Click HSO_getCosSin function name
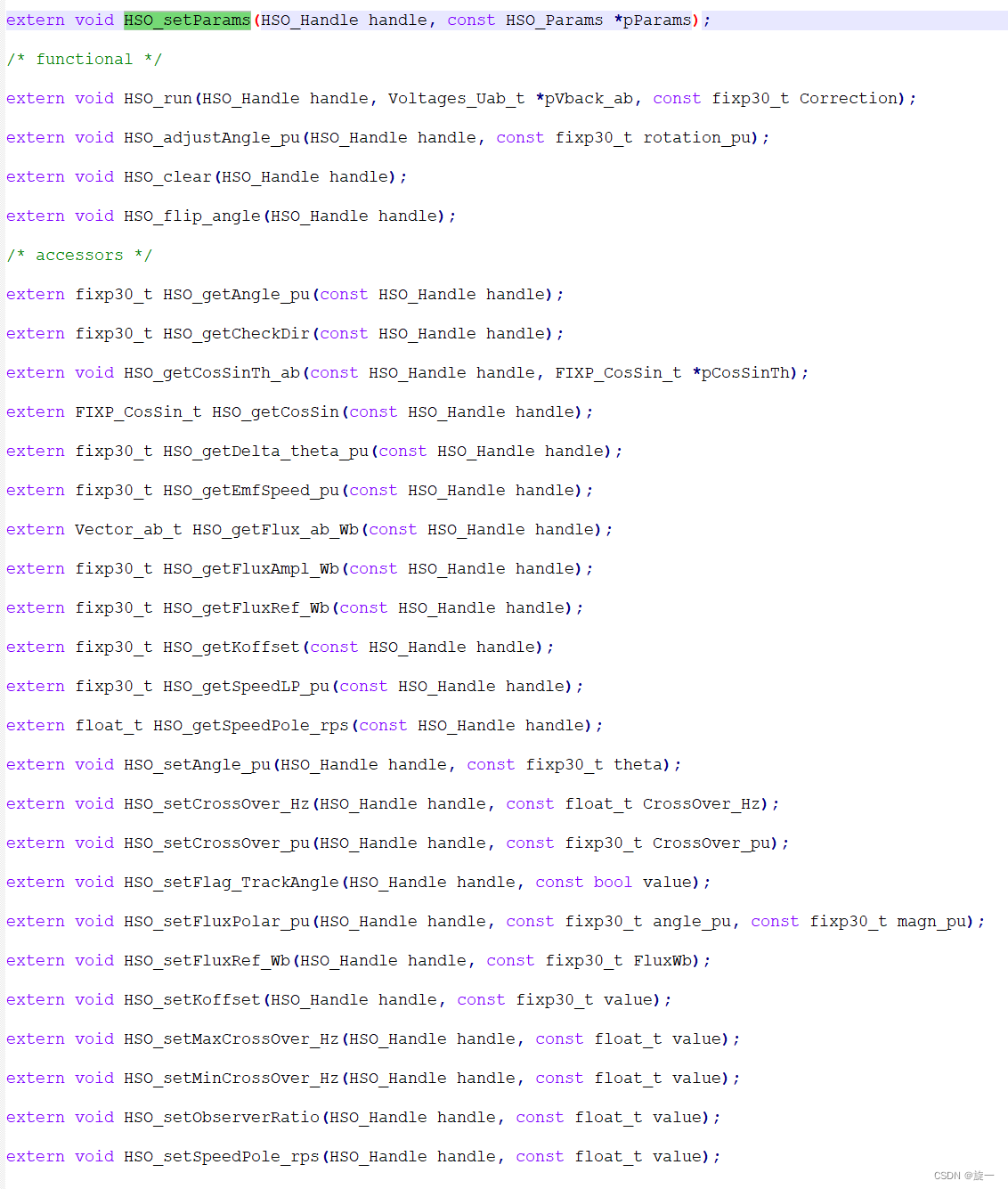This screenshot has width=1008, height=1189. (x=276, y=411)
